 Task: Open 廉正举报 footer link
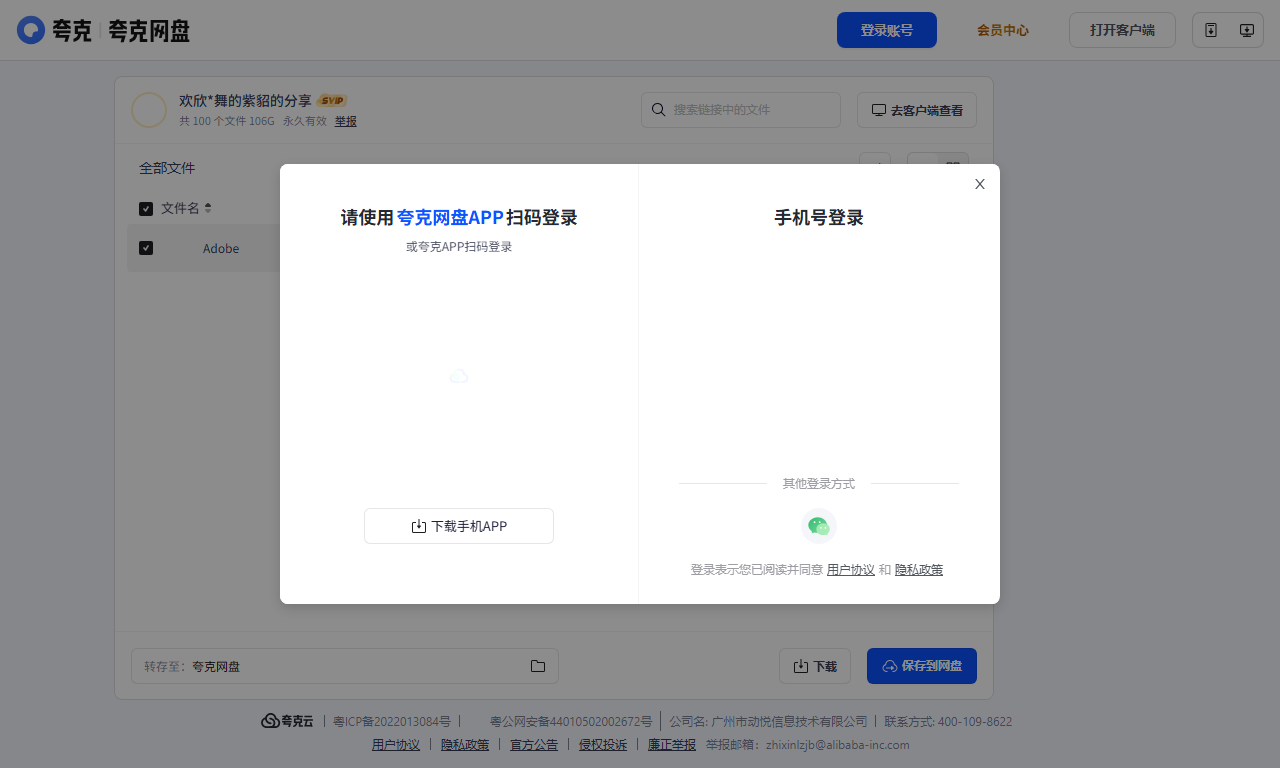coord(672,745)
